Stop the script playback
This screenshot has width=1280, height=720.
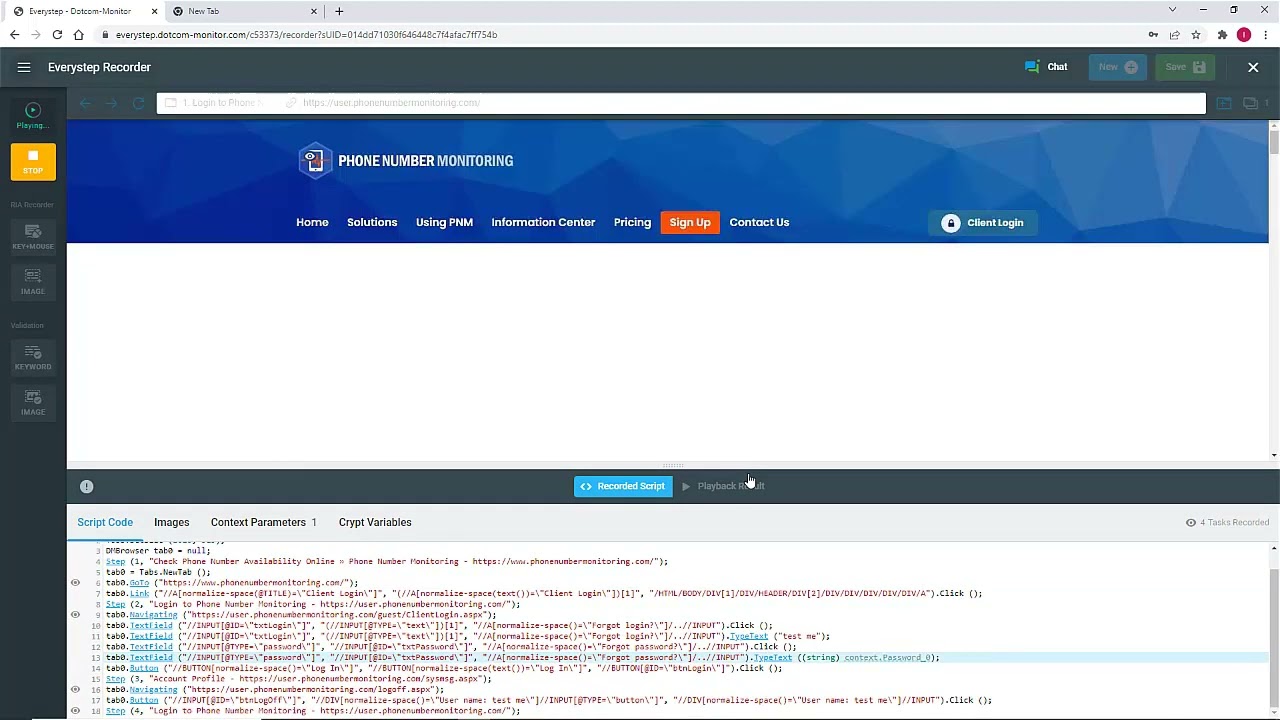(x=33, y=161)
